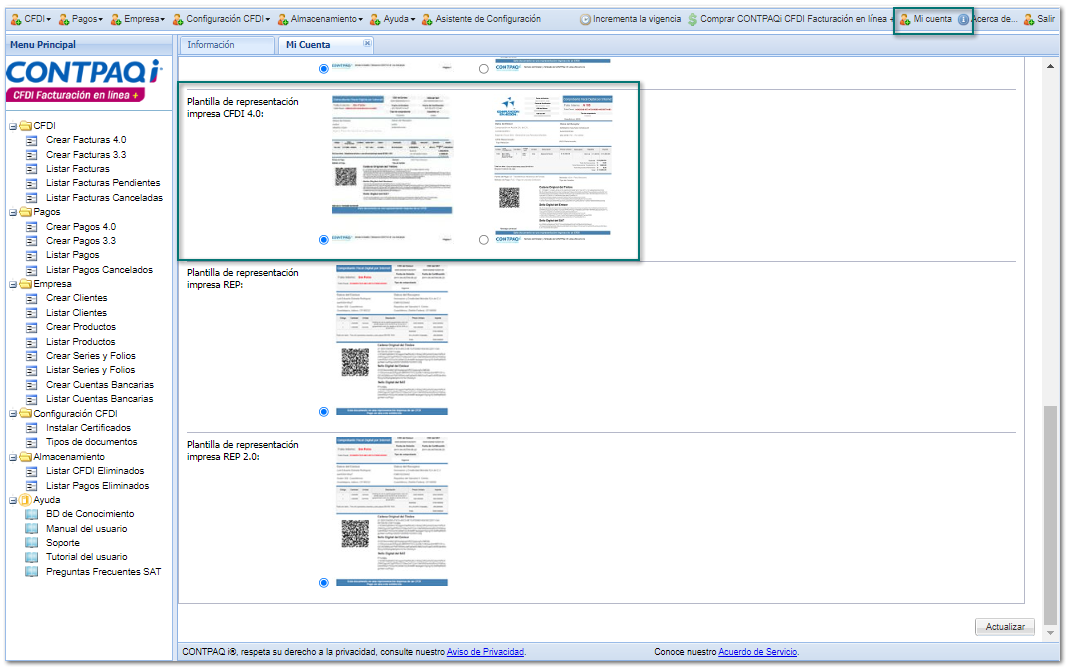Image resolution: width=1069 pixels, height=670 pixels.
Task: Switch to the Información tab
Action: coord(226,45)
